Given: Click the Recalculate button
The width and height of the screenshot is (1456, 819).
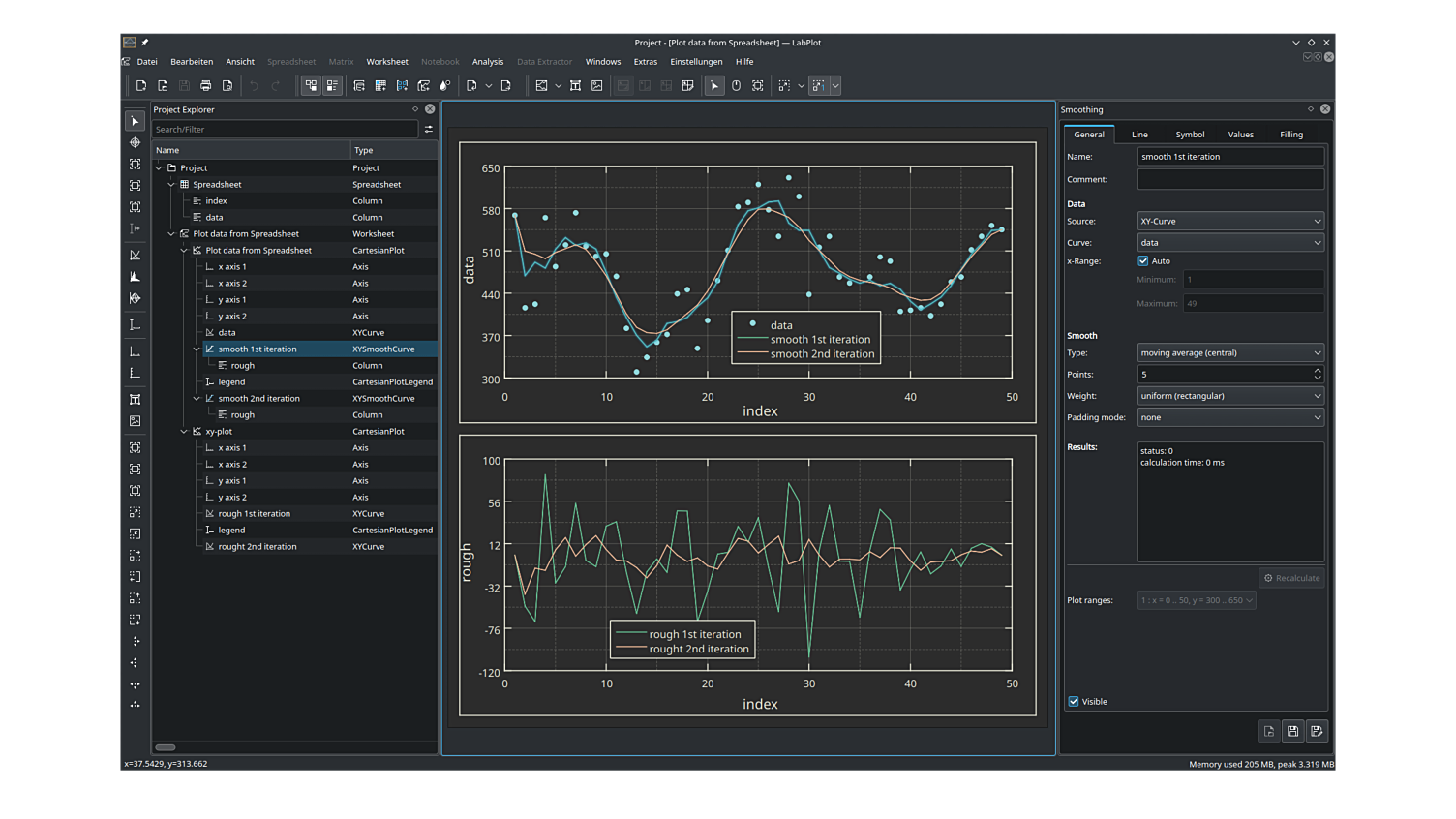Looking at the screenshot, I should coord(1291,578).
